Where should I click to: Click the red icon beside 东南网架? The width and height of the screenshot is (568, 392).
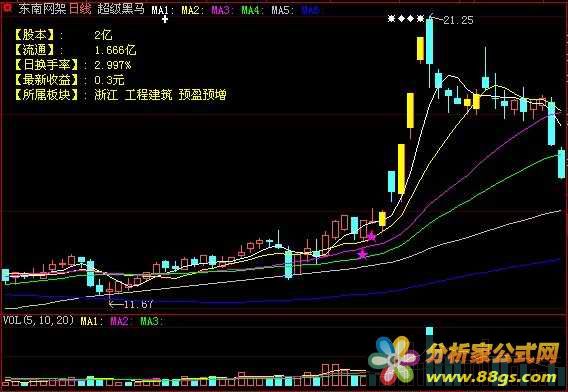point(6,8)
